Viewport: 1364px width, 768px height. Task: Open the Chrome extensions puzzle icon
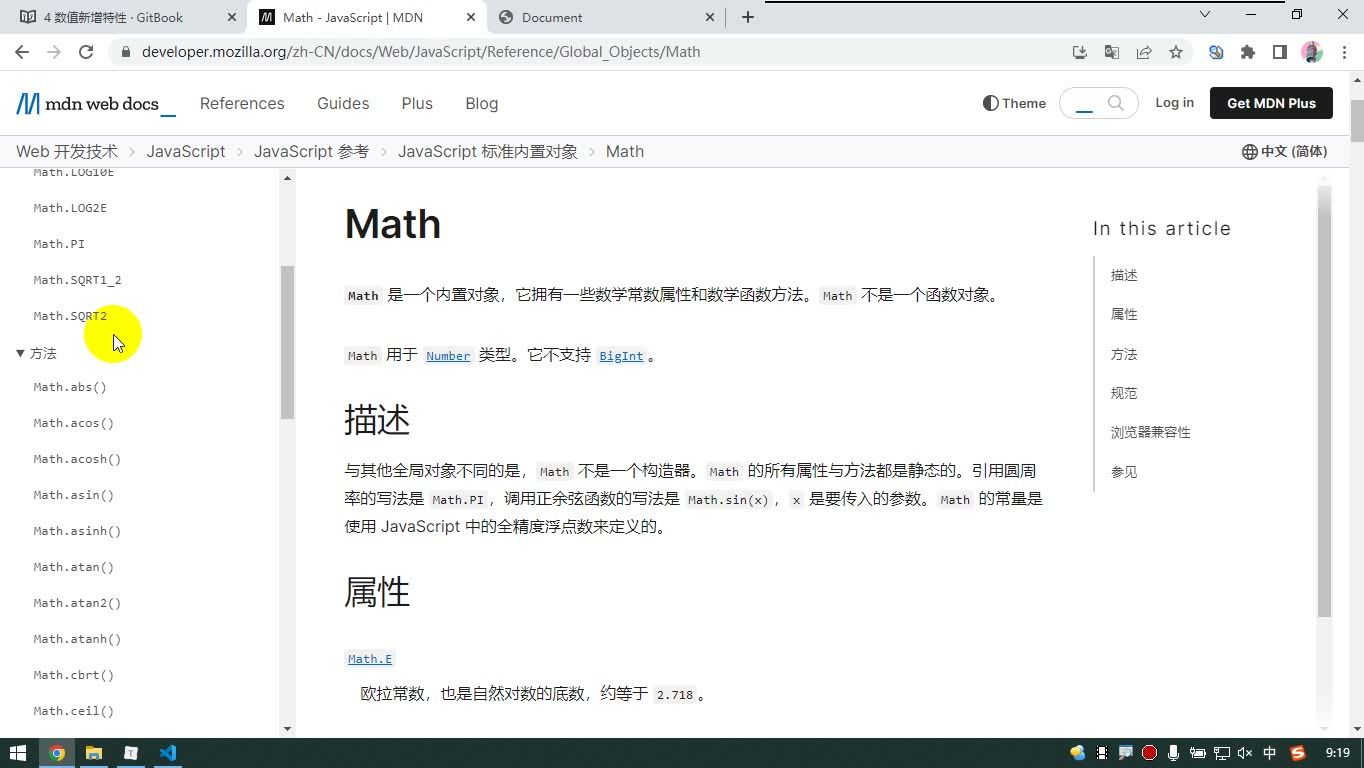coord(1247,52)
